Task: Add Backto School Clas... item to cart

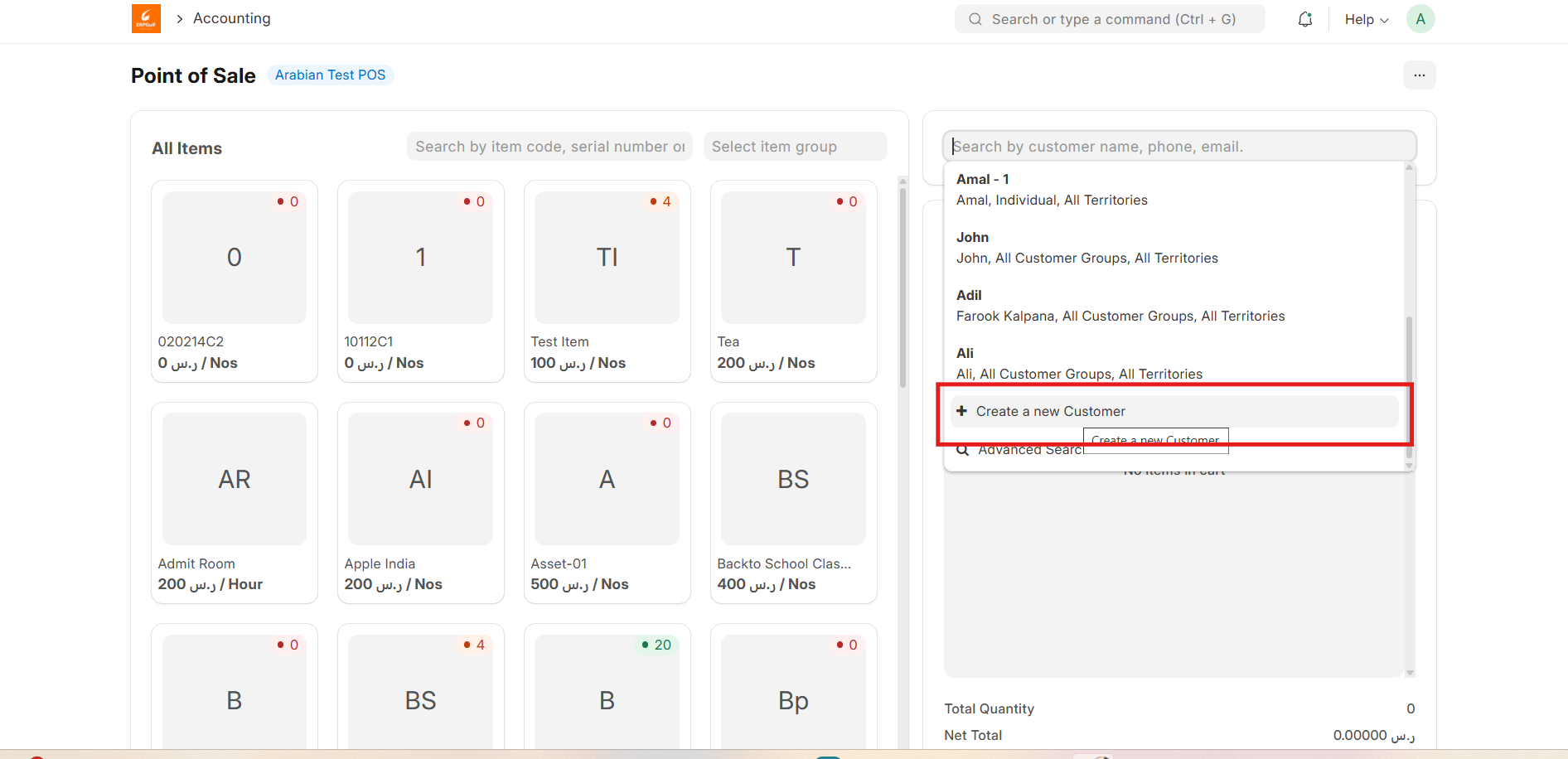Action: tap(794, 503)
